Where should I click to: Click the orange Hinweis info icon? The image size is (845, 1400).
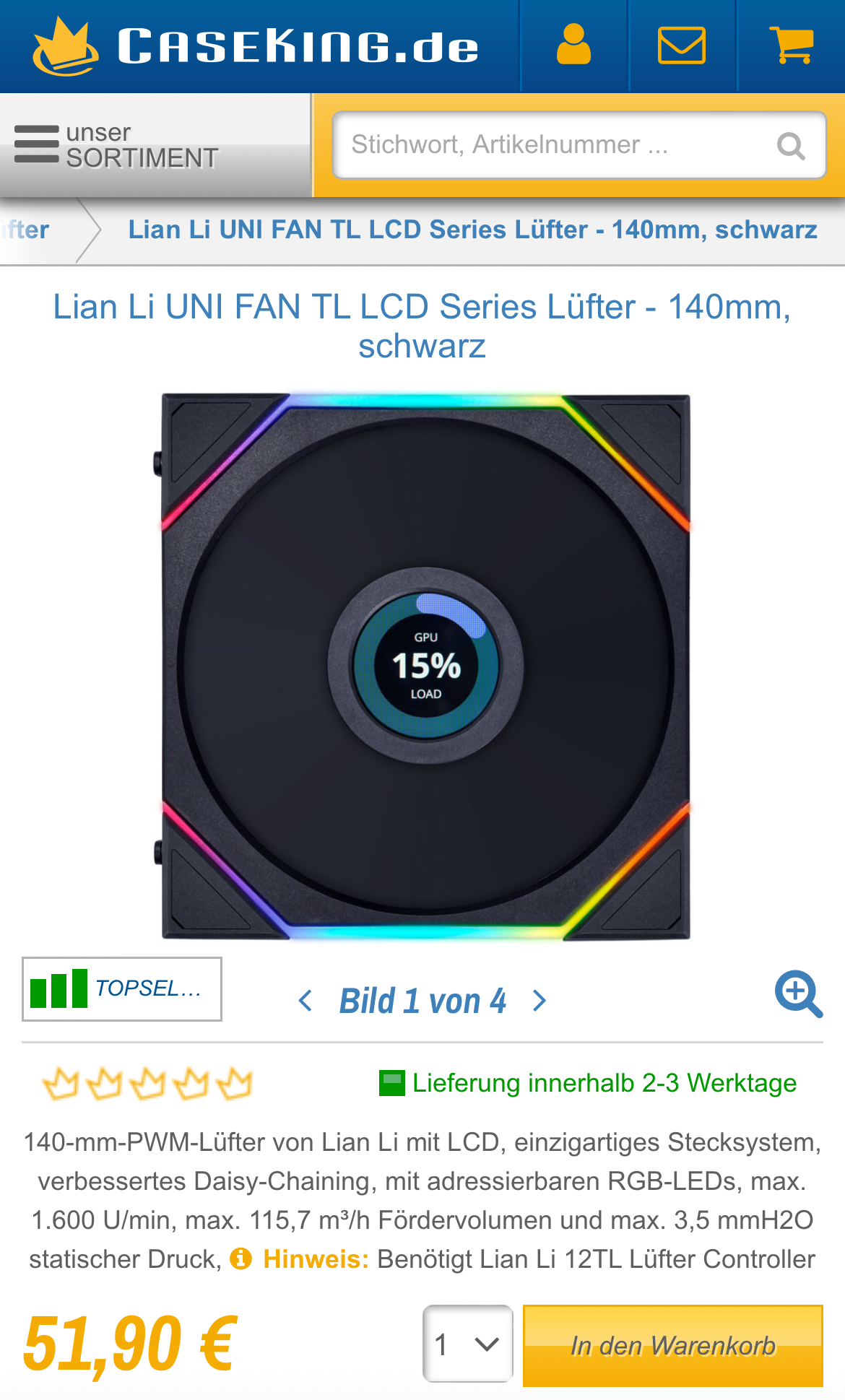pos(240,1259)
